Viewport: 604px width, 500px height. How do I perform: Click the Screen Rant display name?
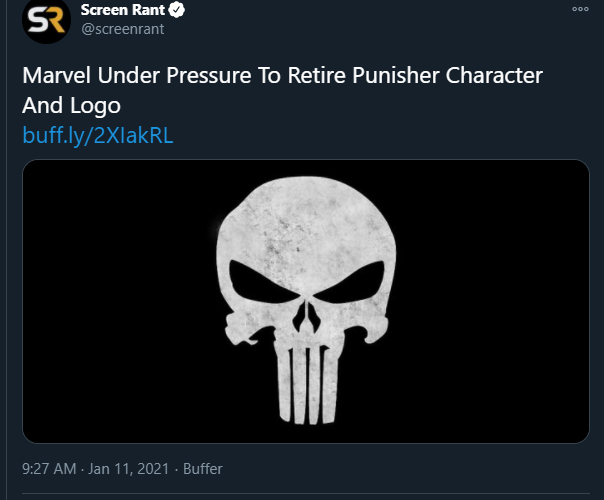click(x=121, y=11)
